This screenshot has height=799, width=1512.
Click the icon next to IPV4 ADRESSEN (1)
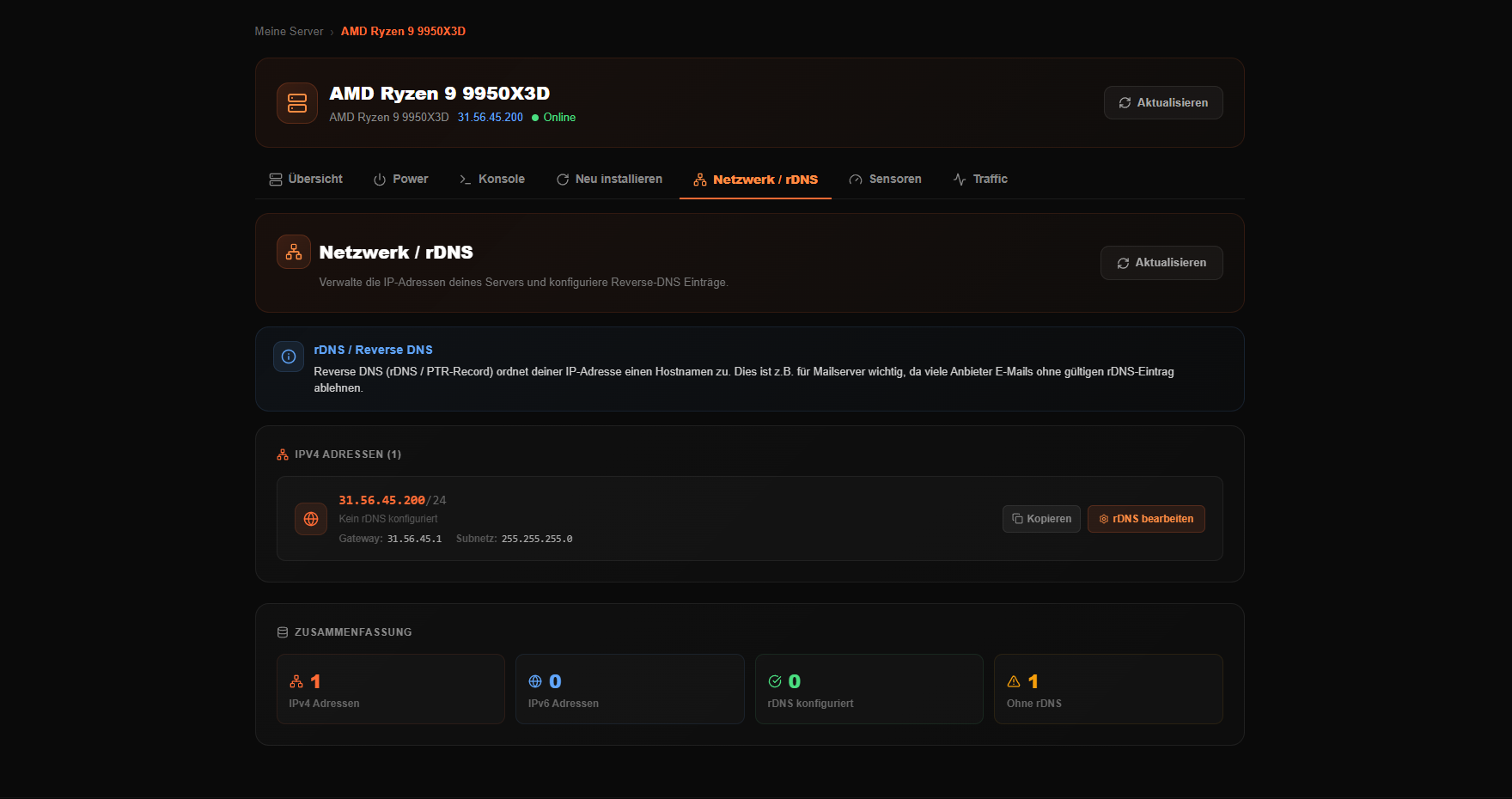coord(283,454)
